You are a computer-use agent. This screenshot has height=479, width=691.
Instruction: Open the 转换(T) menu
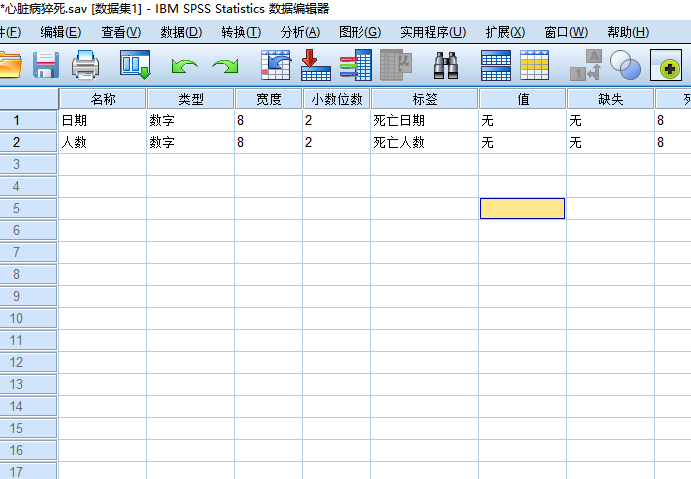(241, 32)
